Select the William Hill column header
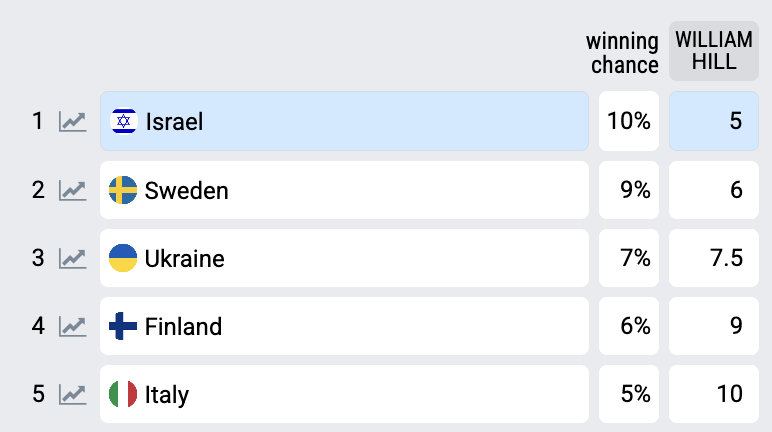Screen dimensions: 772x432 click(x=714, y=51)
